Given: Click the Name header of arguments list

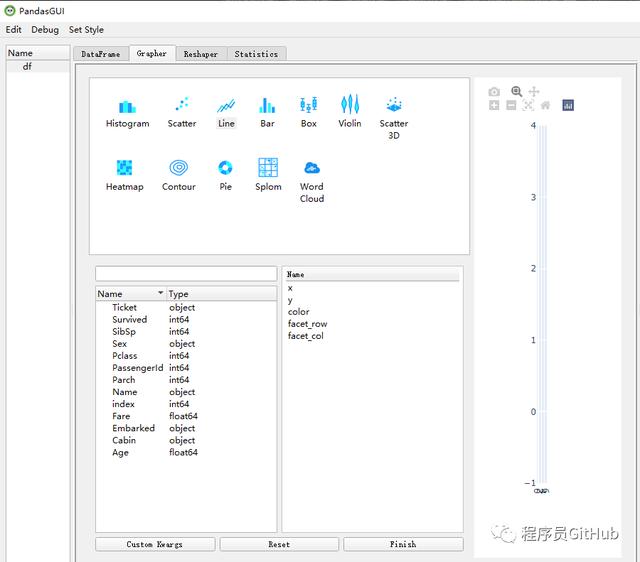Looking at the screenshot, I should [x=372, y=274].
